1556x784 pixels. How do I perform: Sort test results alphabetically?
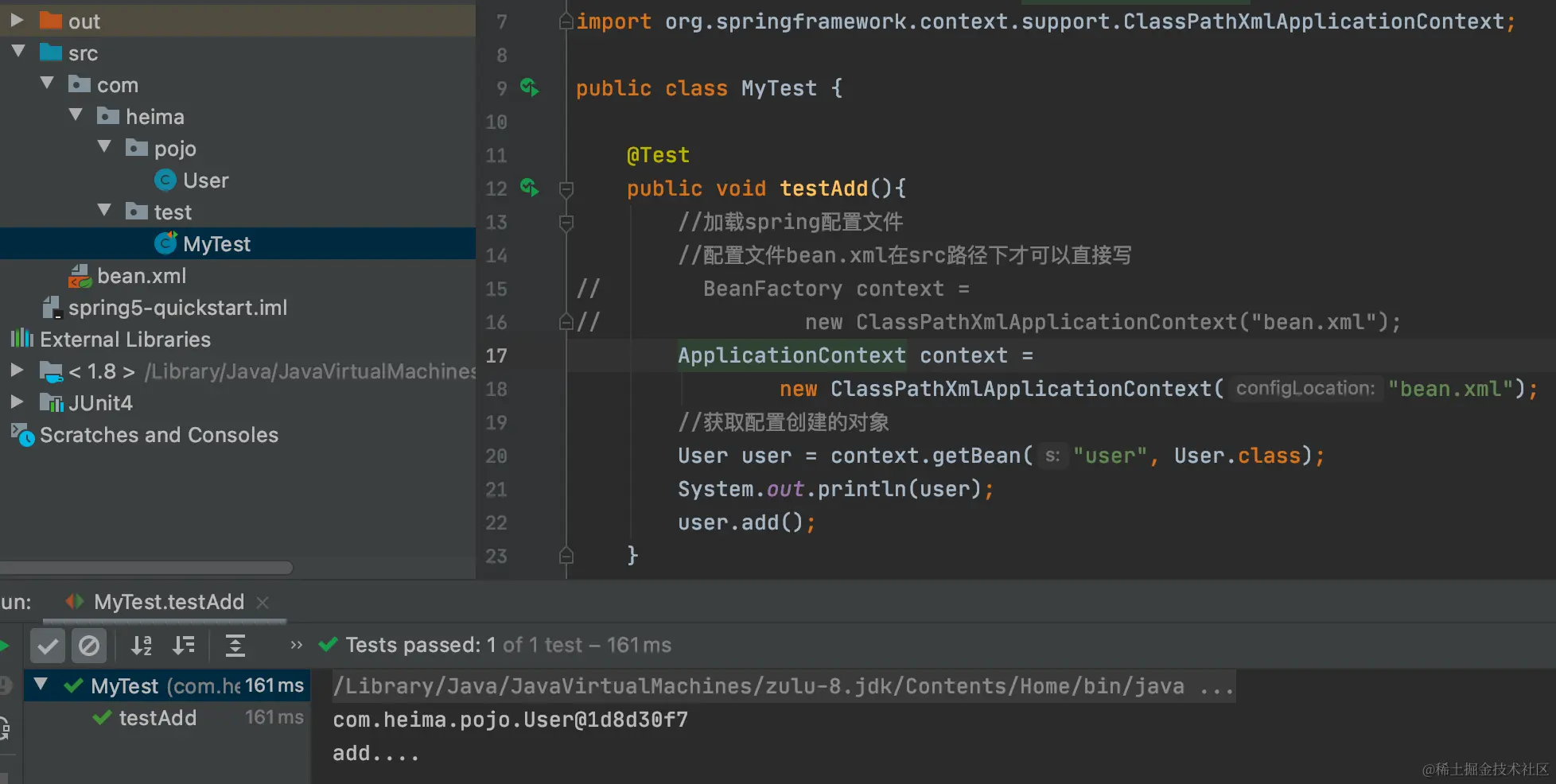[x=142, y=646]
